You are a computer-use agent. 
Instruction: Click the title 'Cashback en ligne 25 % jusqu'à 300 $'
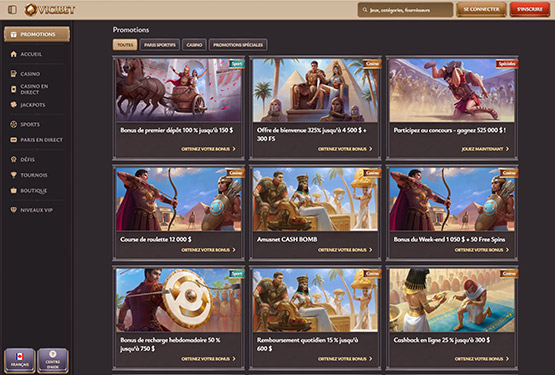[x=442, y=340]
